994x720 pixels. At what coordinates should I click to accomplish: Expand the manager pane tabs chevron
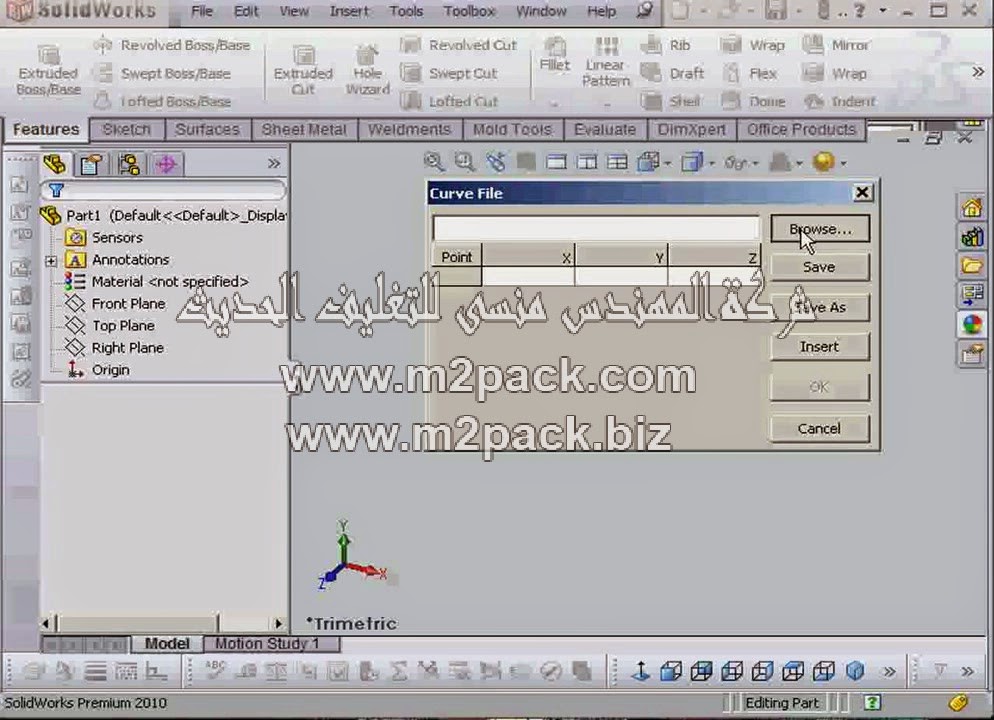tap(274, 164)
